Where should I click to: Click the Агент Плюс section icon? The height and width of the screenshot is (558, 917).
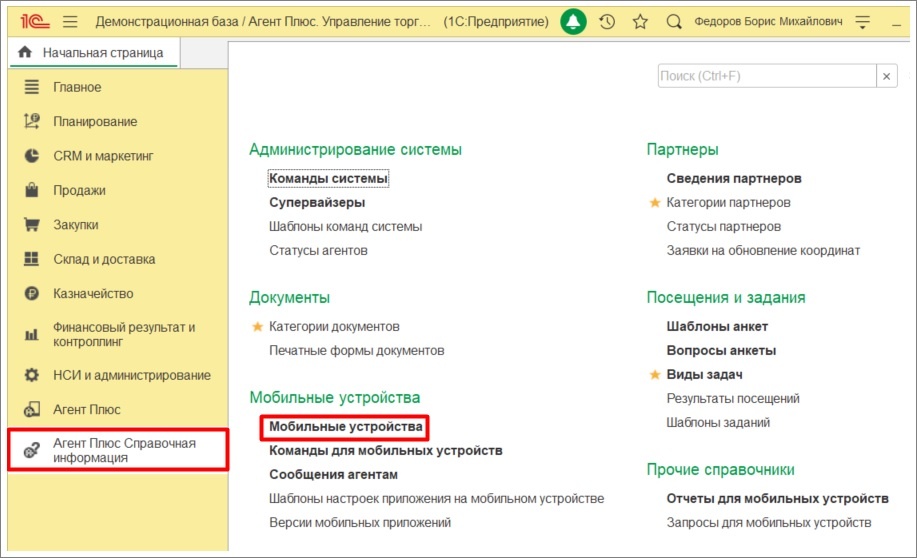click(32, 409)
